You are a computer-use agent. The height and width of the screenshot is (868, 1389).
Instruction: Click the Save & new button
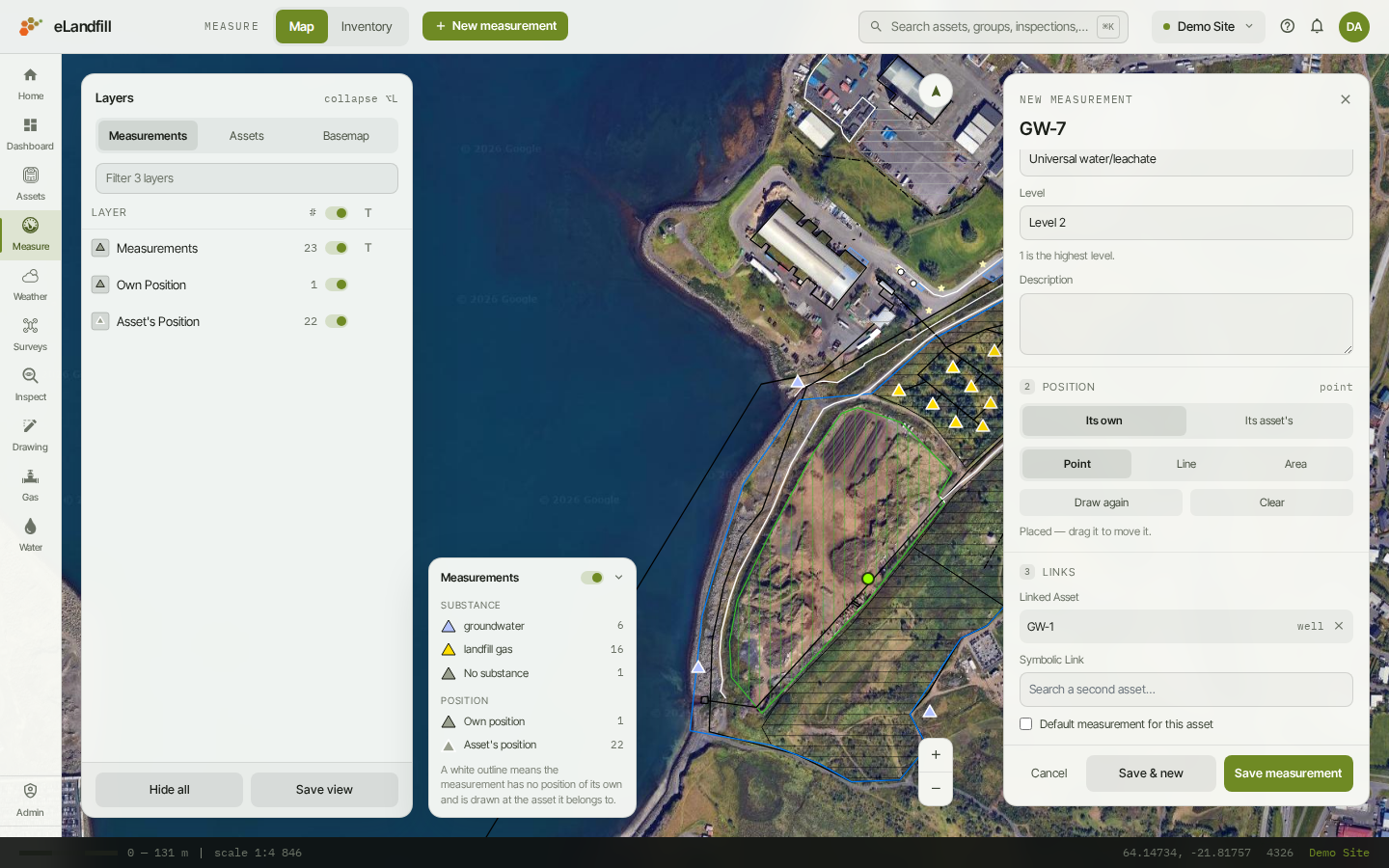(x=1151, y=773)
